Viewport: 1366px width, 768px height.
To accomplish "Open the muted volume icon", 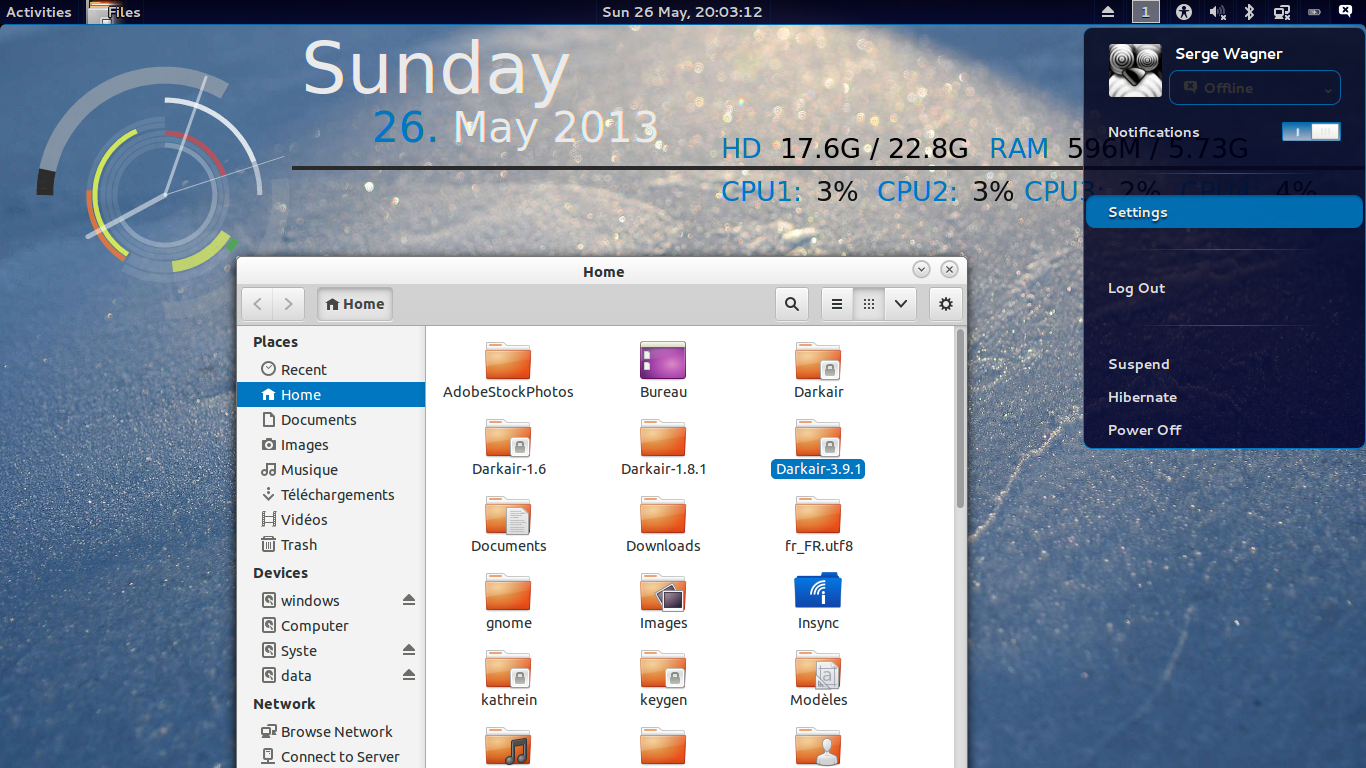I will tap(1217, 12).
